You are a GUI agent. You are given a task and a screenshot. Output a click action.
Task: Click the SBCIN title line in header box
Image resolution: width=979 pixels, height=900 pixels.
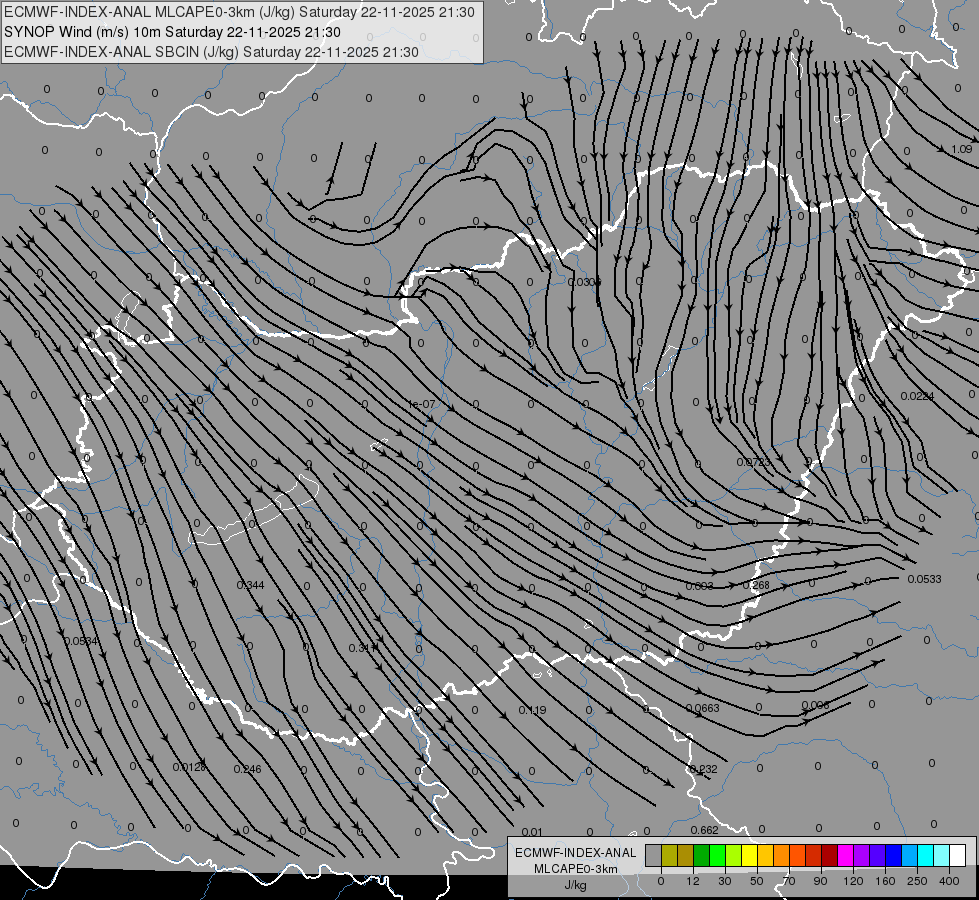pos(211,52)
